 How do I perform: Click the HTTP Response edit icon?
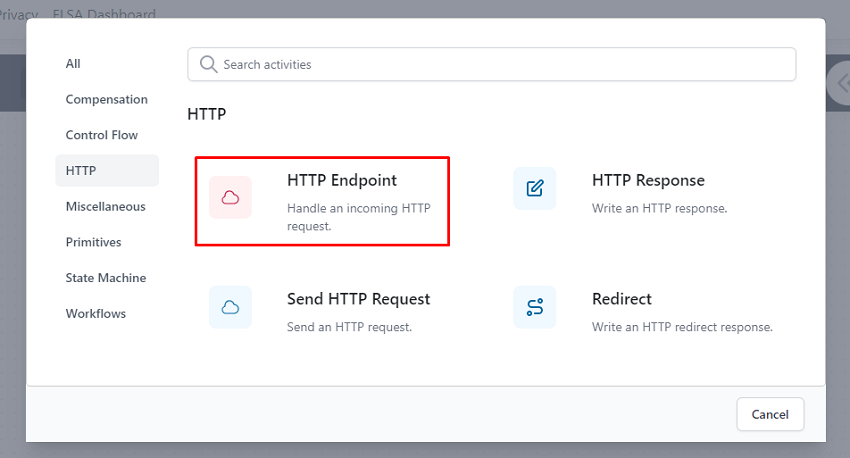pos(535,188)
